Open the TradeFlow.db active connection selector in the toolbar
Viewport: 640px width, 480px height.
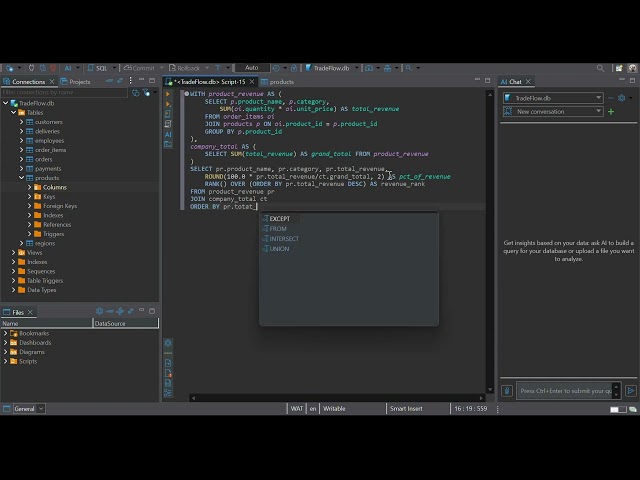330,68
